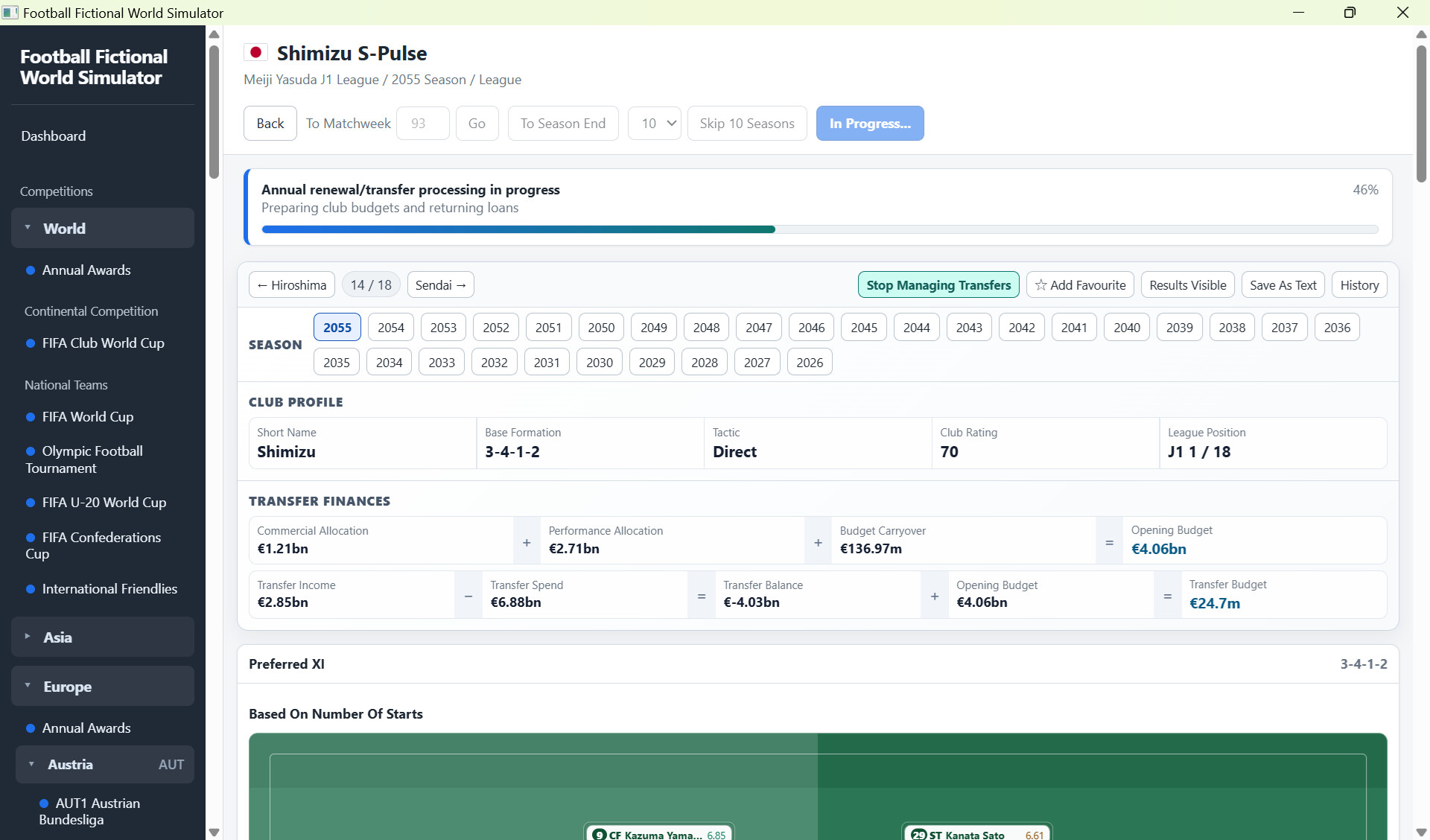
Task: Go to previous club Hiroshima
Action: [x=292, y=285]
